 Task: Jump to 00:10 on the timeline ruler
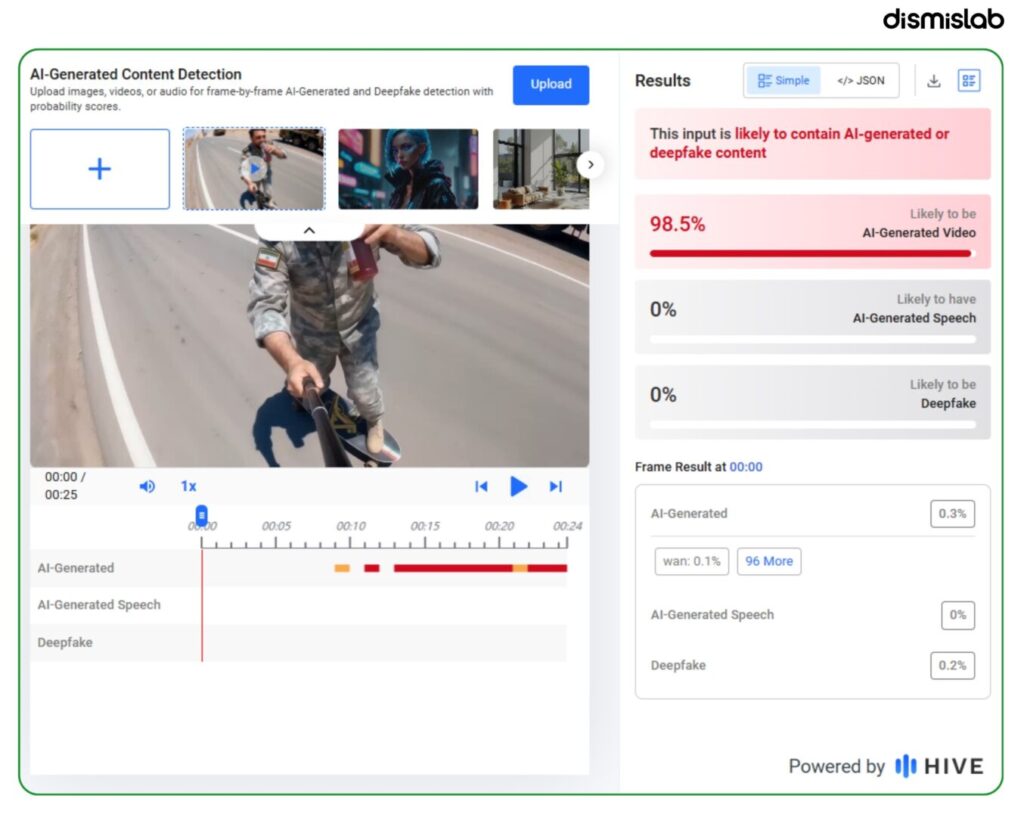pos(350,526)
